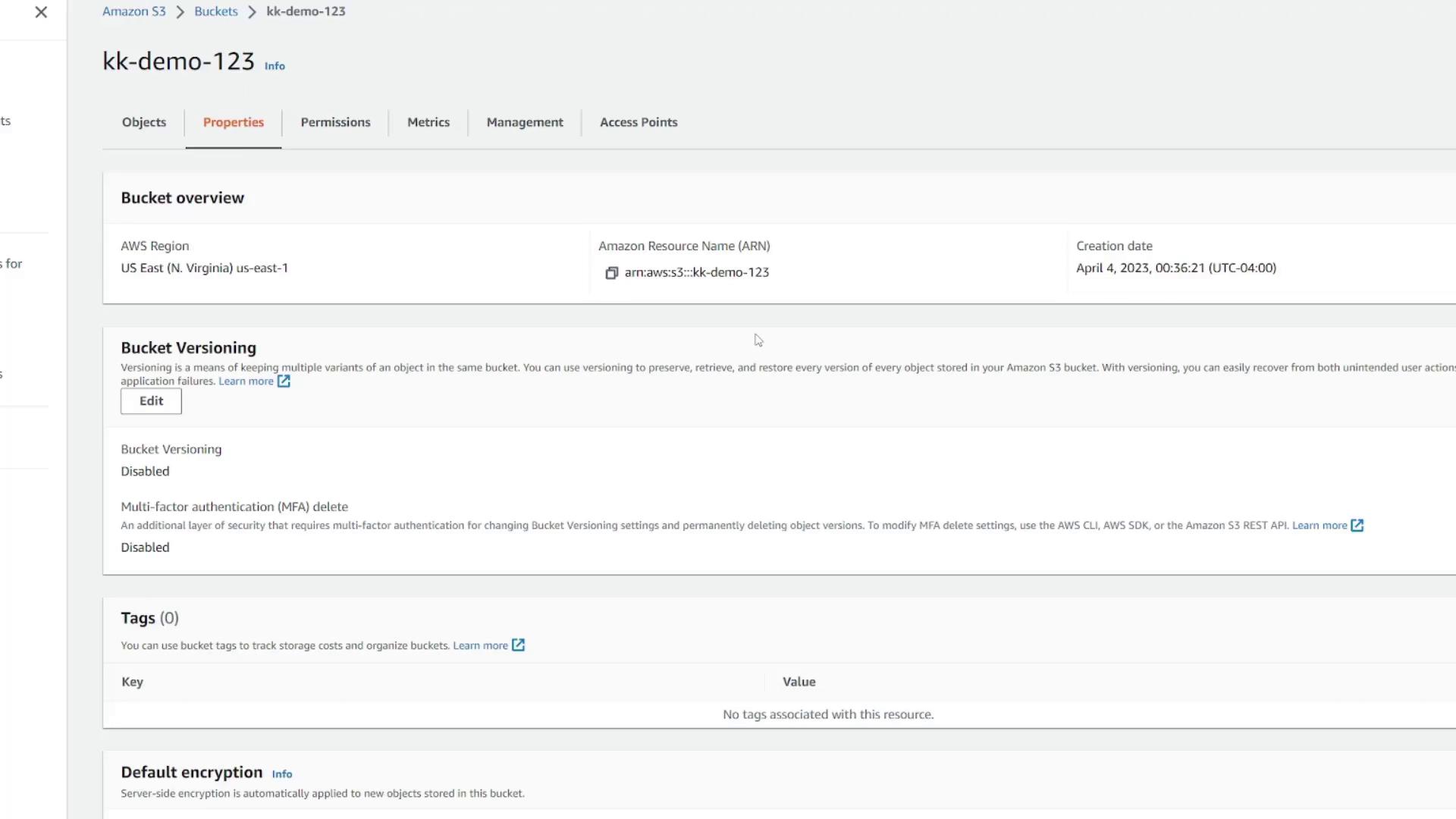This screenshot has height=819, width=1456.
Task: Open Learn more link under Bucket Versioning
Action: pyautogui.click(x=246, y=381)
